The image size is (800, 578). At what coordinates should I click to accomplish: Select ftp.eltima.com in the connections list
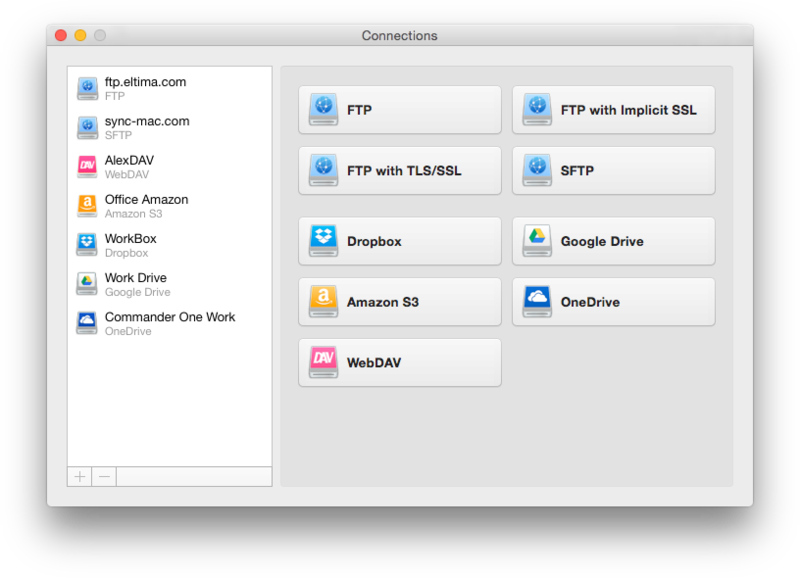pos(169,88)
